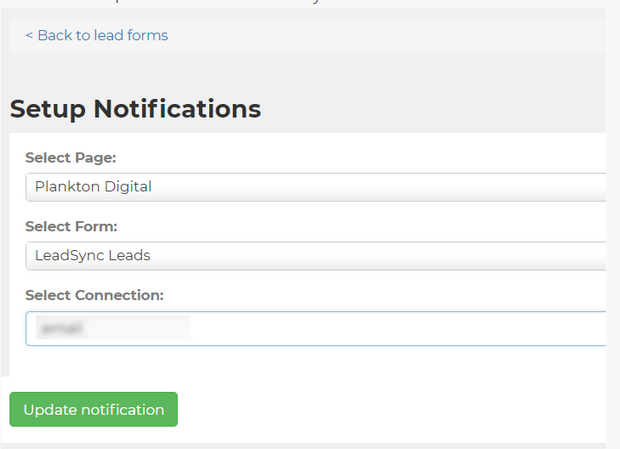620x449 pixels.
Task: Select the Plankton Digital page value
Action: (93, 187)
